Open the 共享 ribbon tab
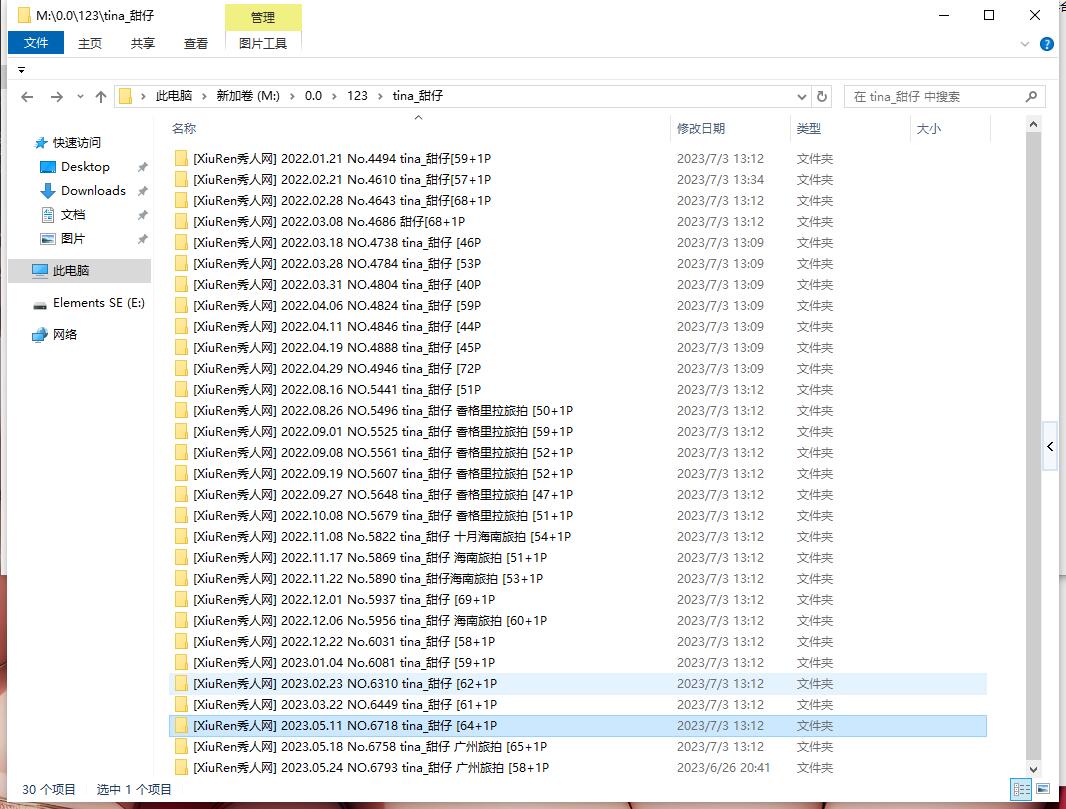Viewport: 1066px width, 809px height. [143, 44]
